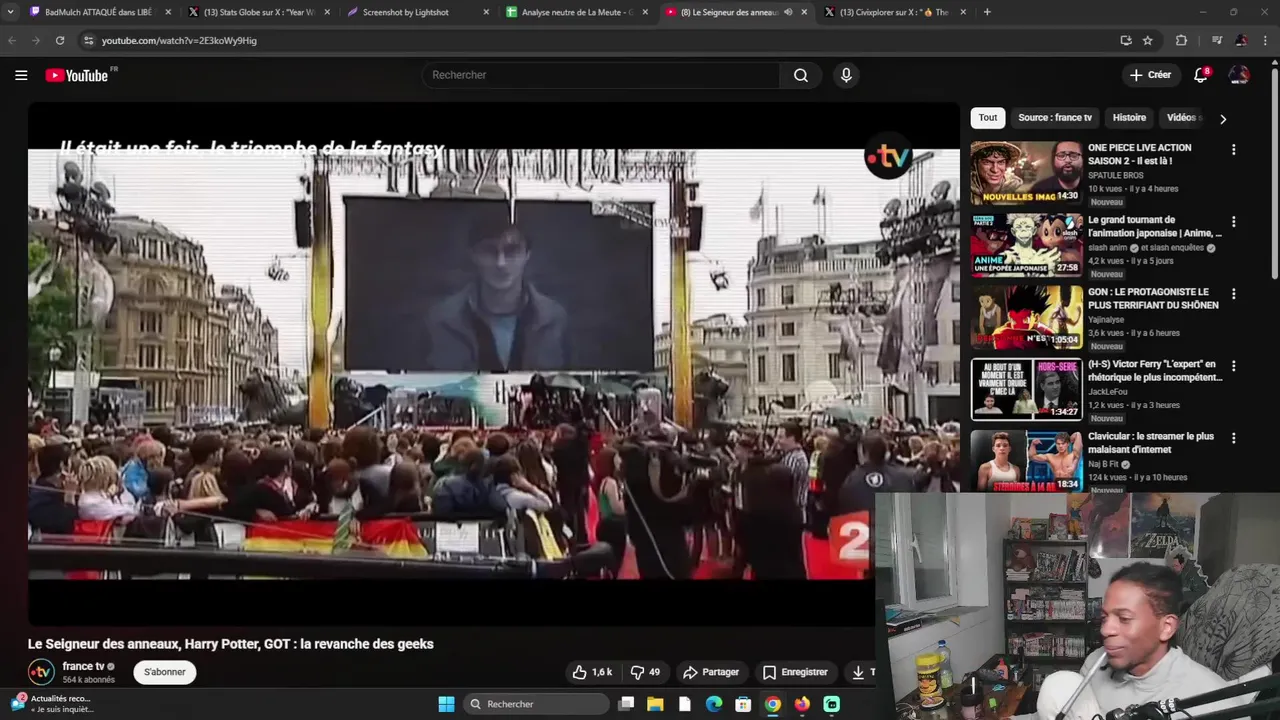Open Firefox from taskbar
The width and height of the screenshot is (1280, 720).
click(x=802, y=704)
